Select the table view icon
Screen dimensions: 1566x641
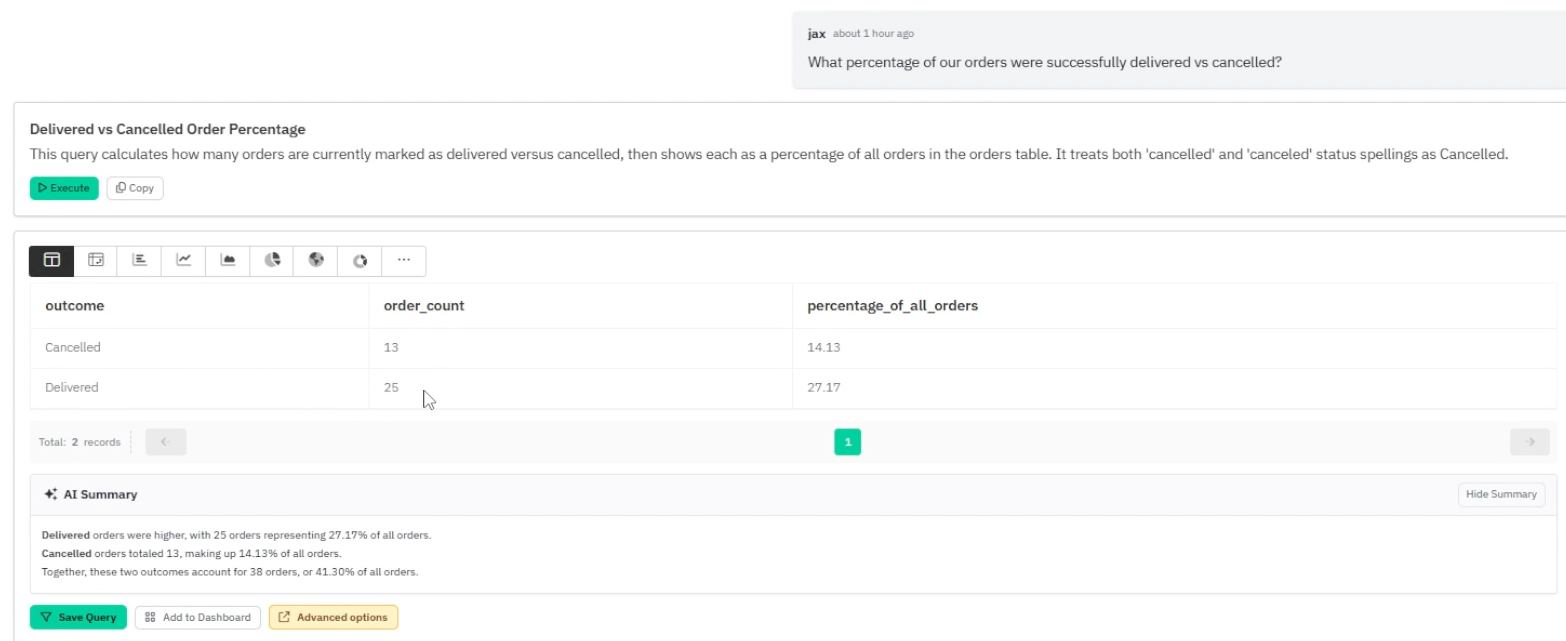[x=52, y=260]
